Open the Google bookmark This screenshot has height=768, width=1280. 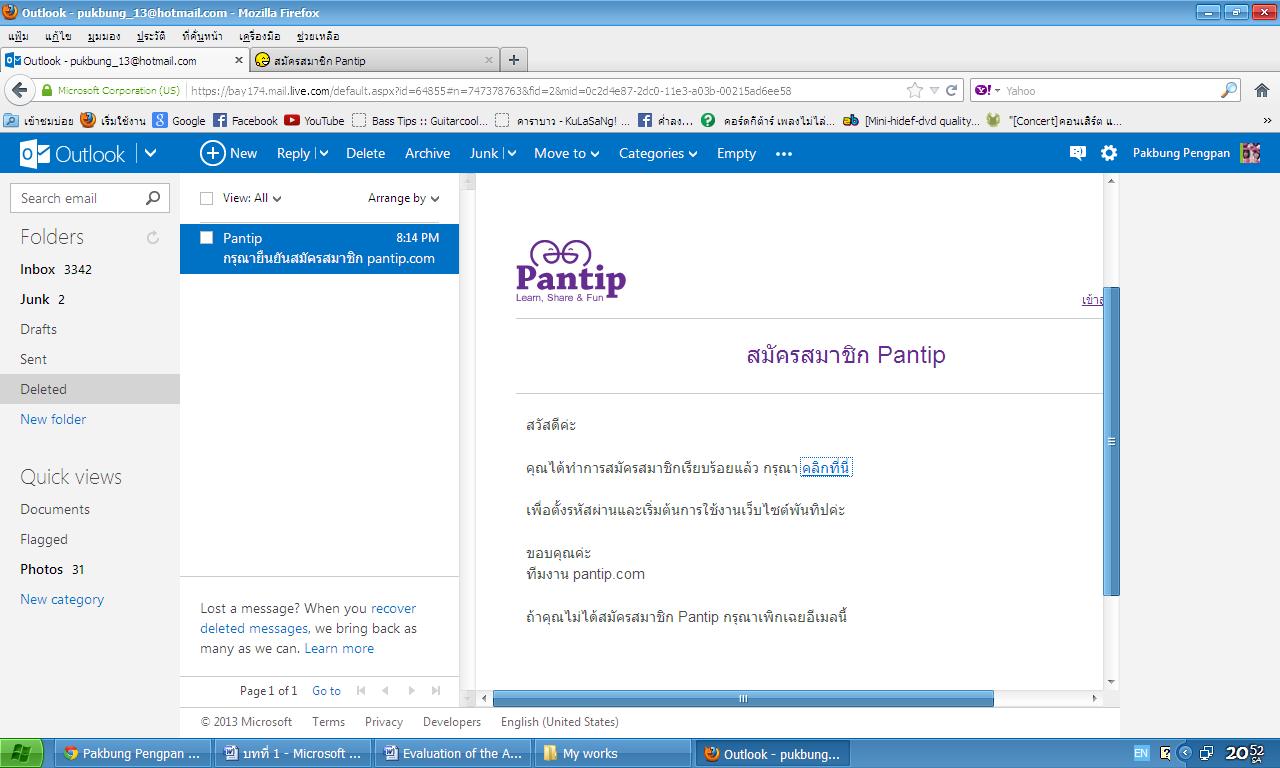pos(179,120)
